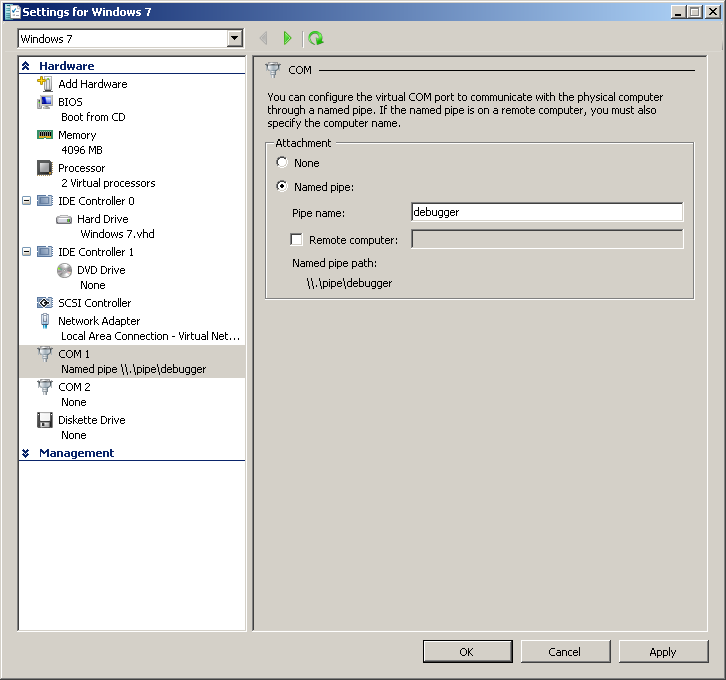Select the BIOS monitor icon
This screenshot has height=680, width=726.
[45, 102]
